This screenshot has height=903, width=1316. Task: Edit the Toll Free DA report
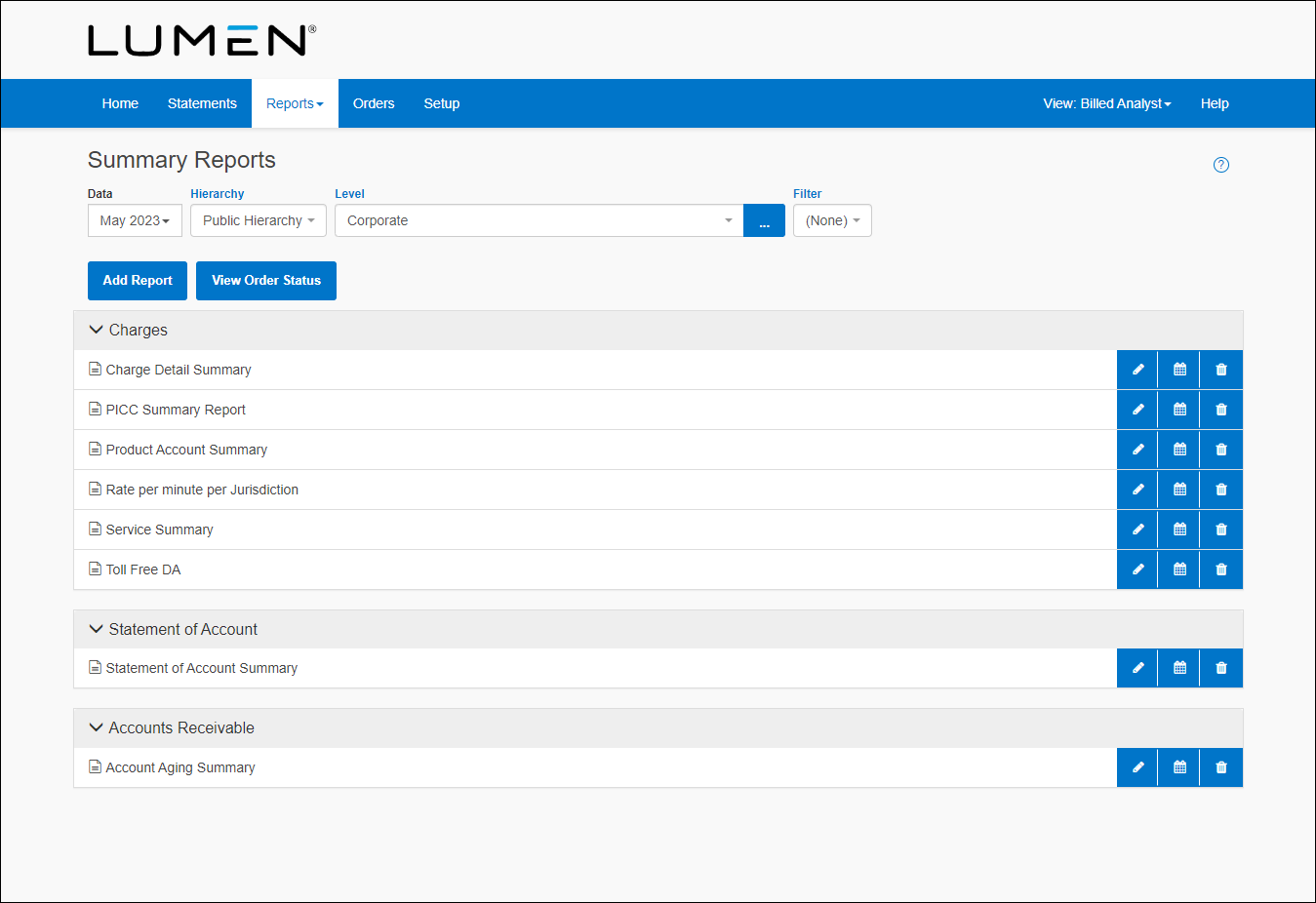(x=1137, y=569)
